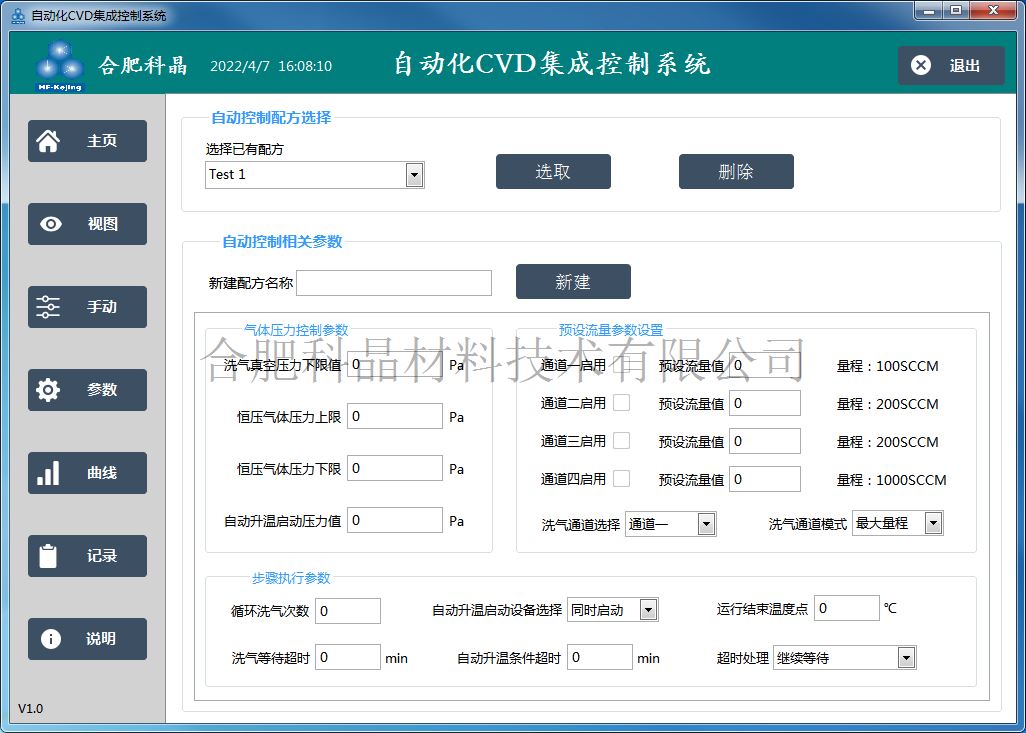Expand the 洗气通道选择 dropdown
The height and width of the screenshot is (733, 1026).
coord(706,524)
